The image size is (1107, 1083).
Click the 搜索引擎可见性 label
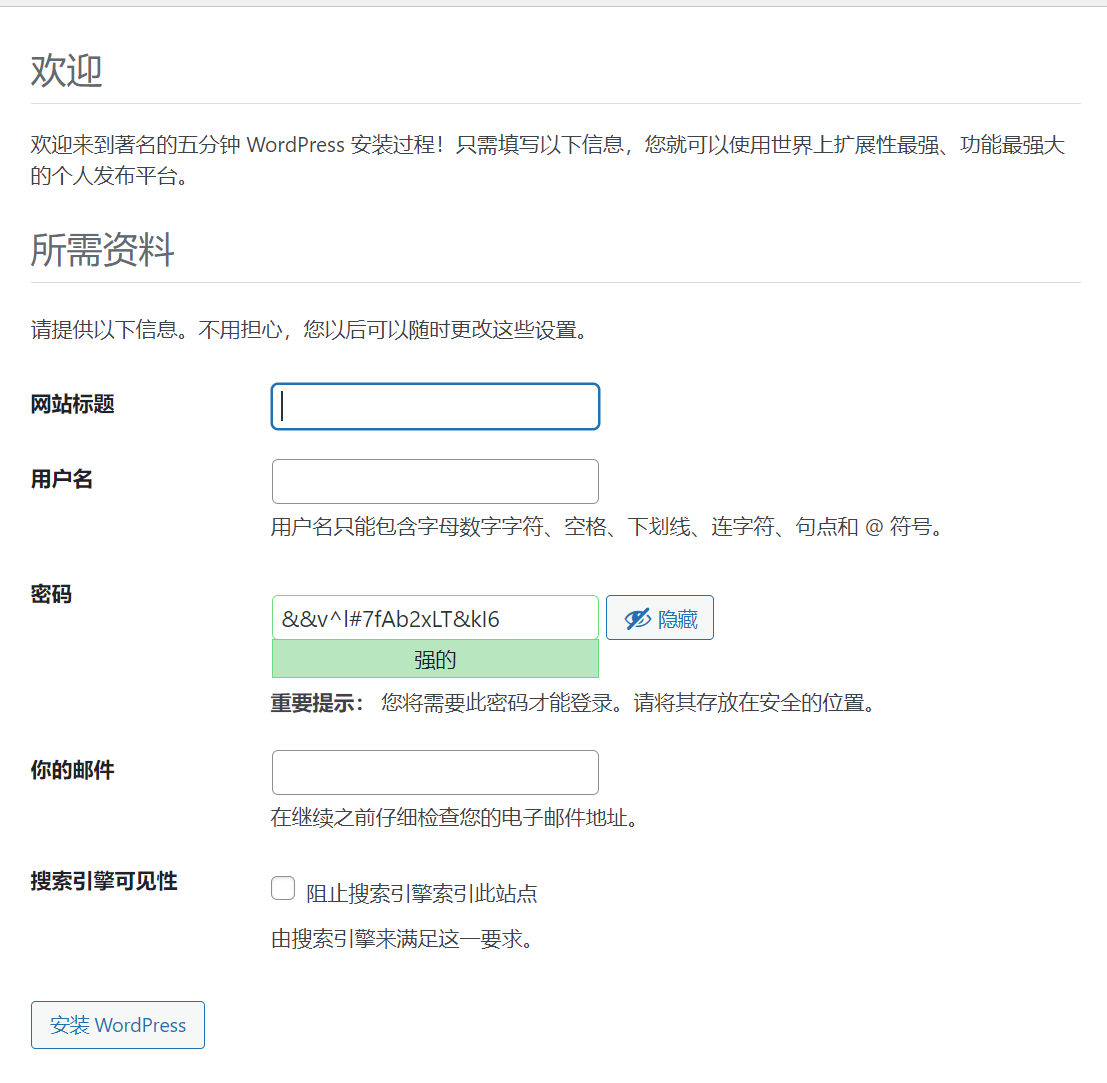tap(104, 881)
